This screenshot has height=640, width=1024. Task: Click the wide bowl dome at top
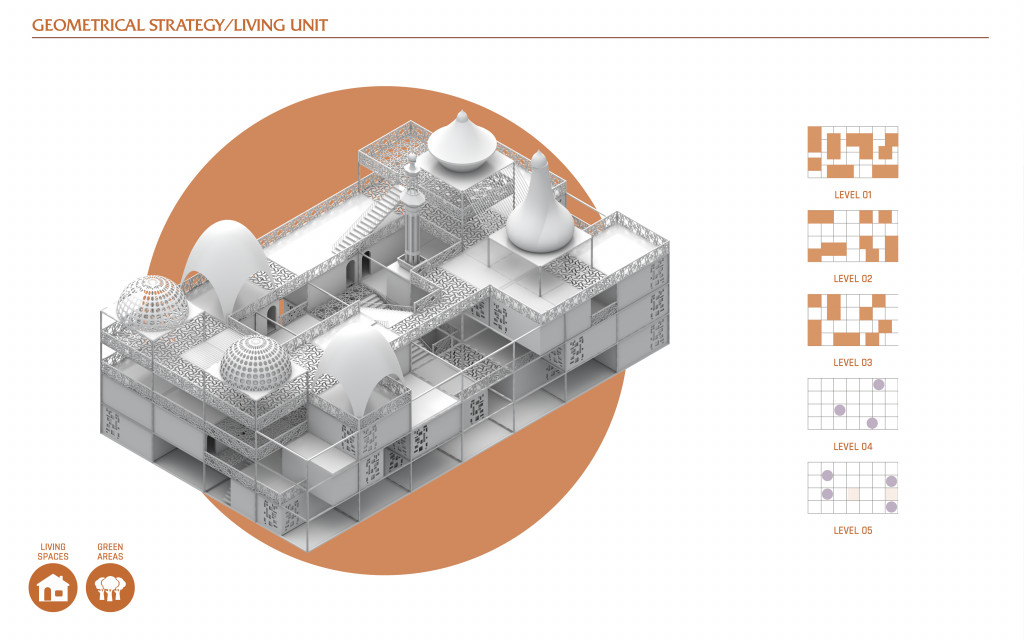click(x=462, y=144)
